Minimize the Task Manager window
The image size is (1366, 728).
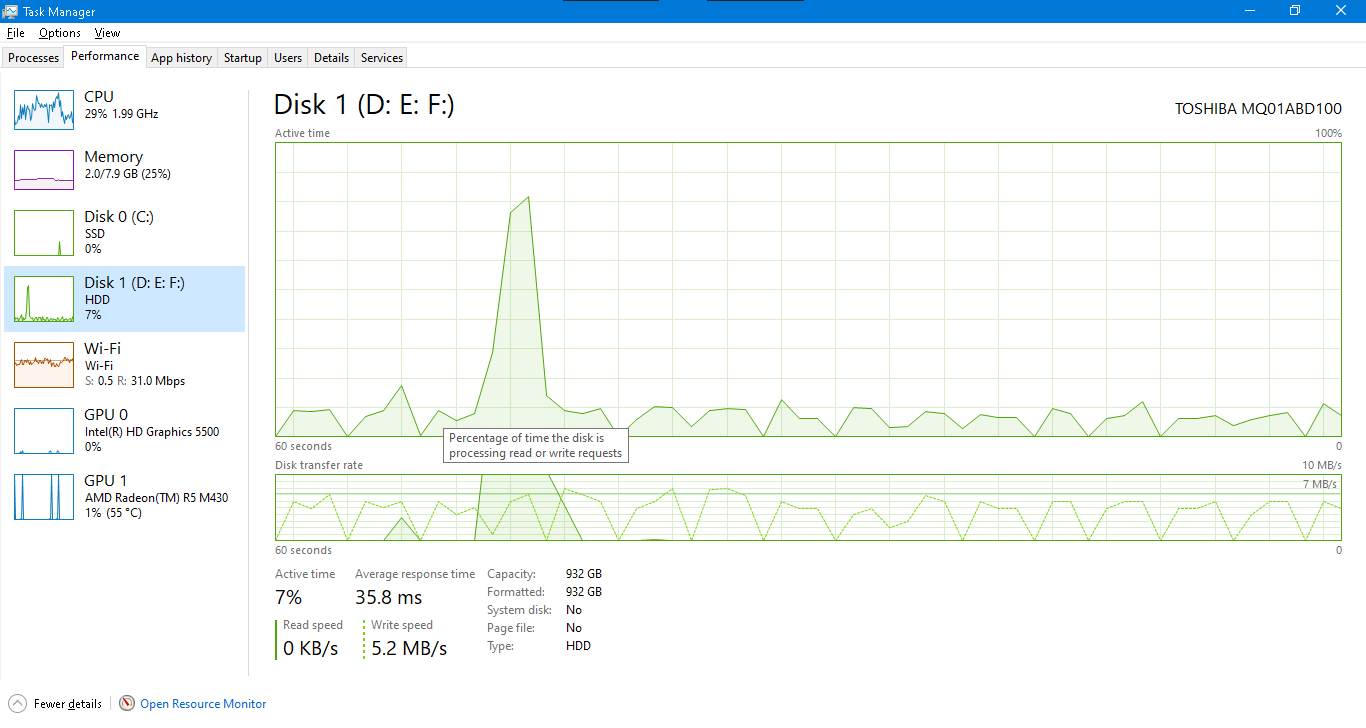click(1250, 11)
